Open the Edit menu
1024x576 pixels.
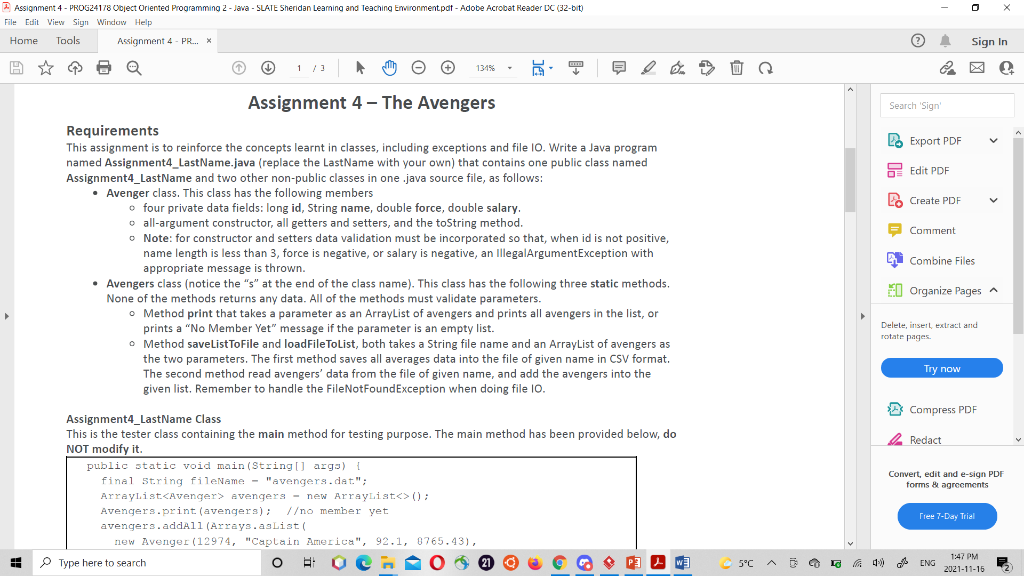tap(32, 22)
